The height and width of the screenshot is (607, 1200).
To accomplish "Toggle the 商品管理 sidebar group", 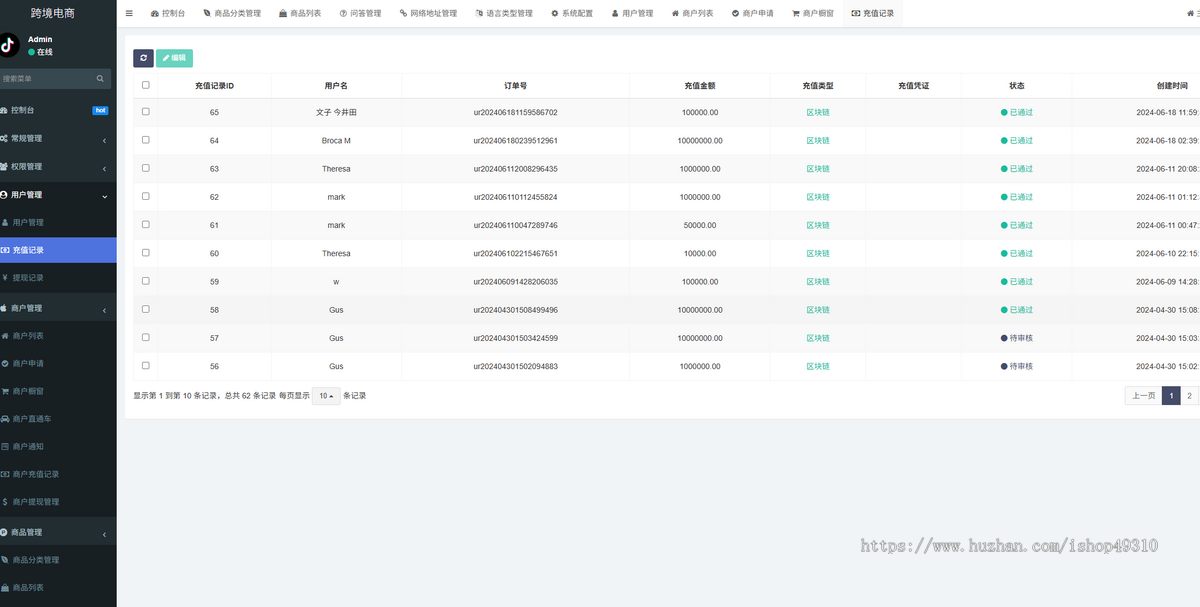I will [x=58, y=532].
